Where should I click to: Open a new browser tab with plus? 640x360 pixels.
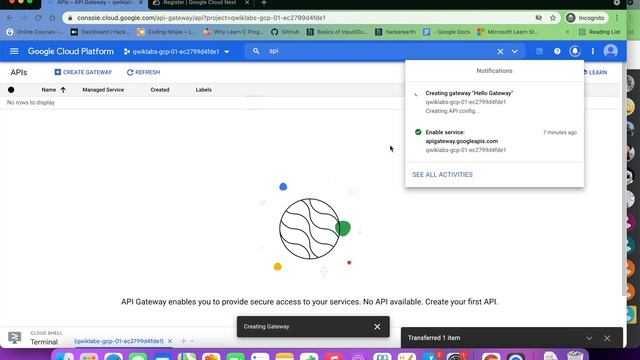pos(264,3)
